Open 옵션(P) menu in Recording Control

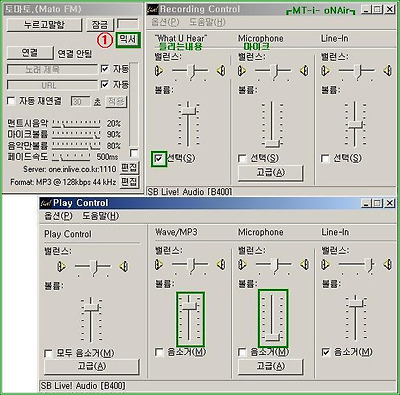165,22
